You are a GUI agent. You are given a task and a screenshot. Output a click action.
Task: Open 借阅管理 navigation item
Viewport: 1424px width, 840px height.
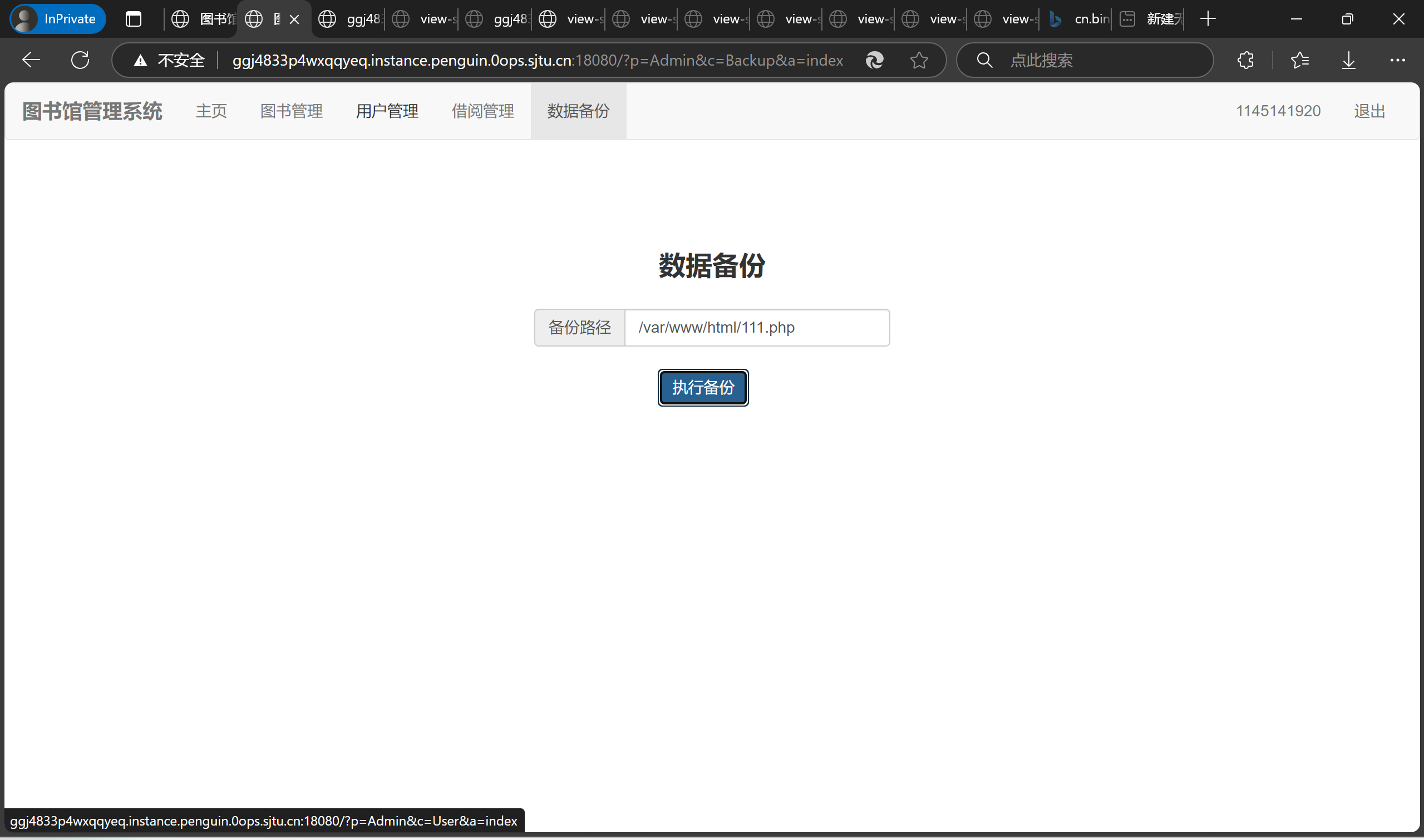click(x=482, y=111)
